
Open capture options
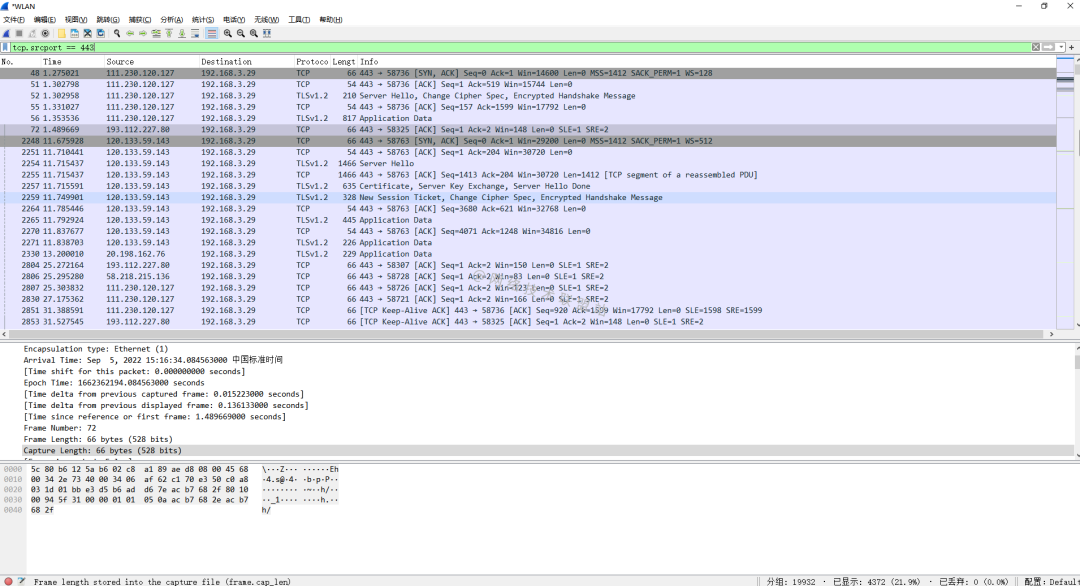[x=45, y=33]
